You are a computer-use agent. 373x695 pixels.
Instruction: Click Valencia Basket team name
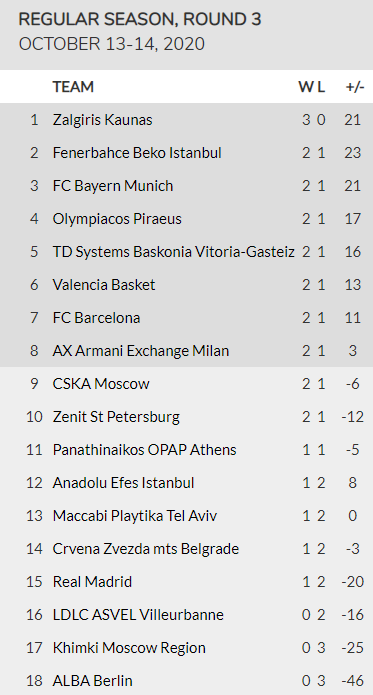104,285
